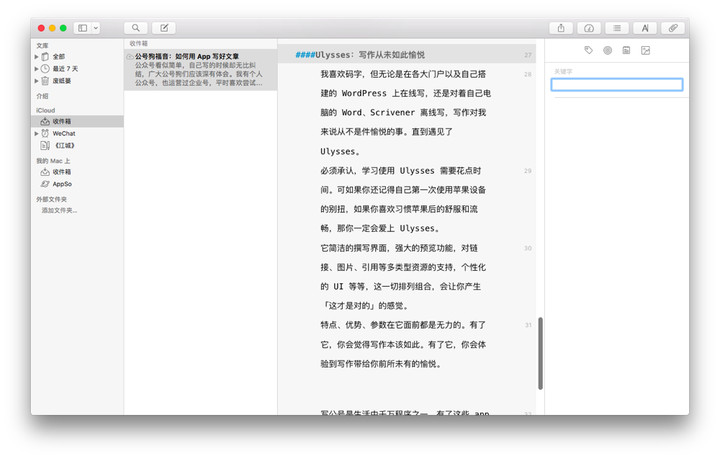Switch to the notes attachment tab
The height and width of the screenshot is (459, 720).
click(x=626, y=50)
